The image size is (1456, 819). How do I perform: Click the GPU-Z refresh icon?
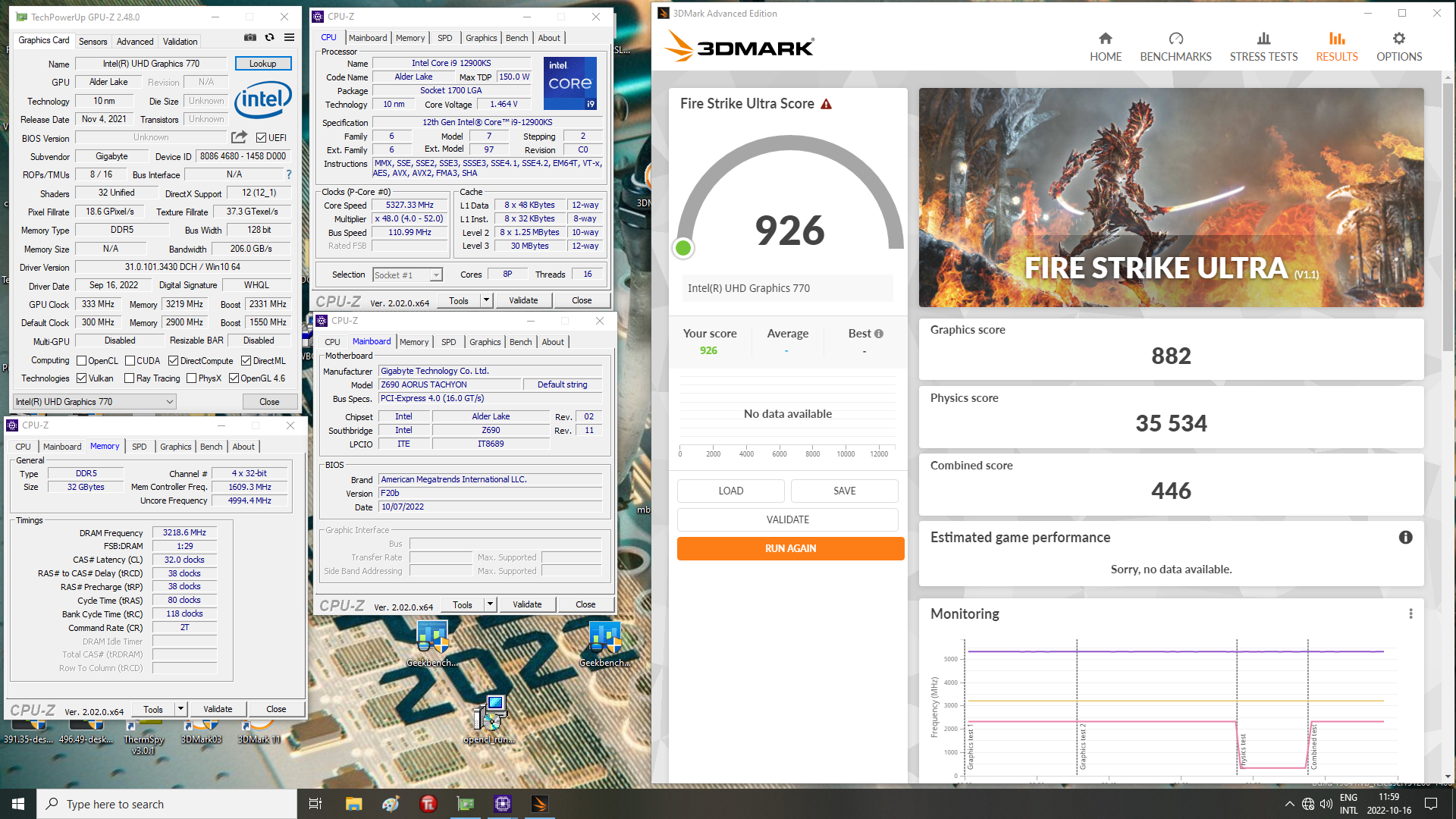tap(269, 37)
